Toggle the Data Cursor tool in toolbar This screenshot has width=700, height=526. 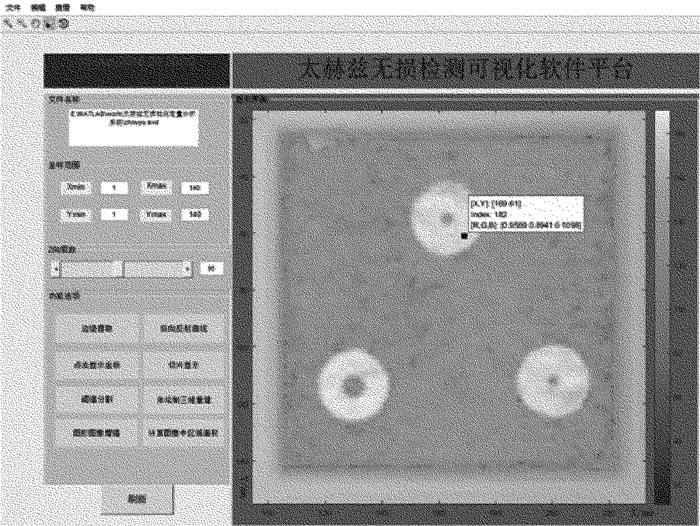pyautogui.click(x=48, y=22)
